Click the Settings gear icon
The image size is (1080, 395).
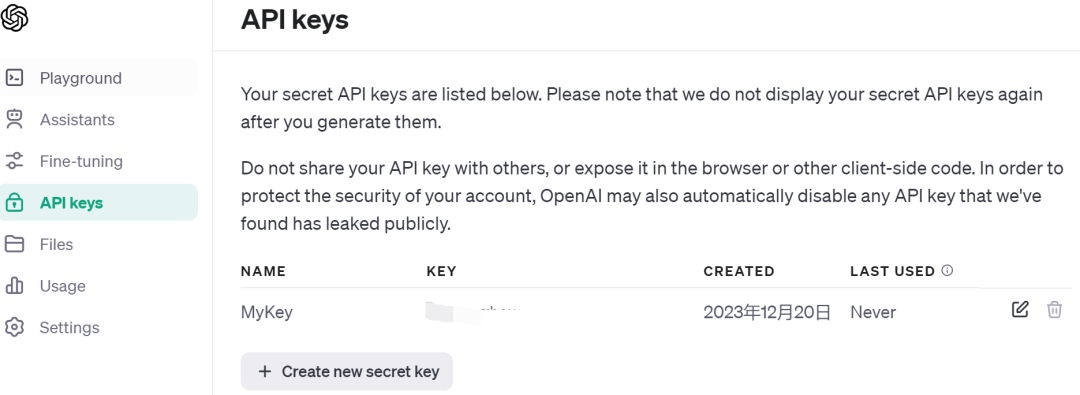click(14, 327)
